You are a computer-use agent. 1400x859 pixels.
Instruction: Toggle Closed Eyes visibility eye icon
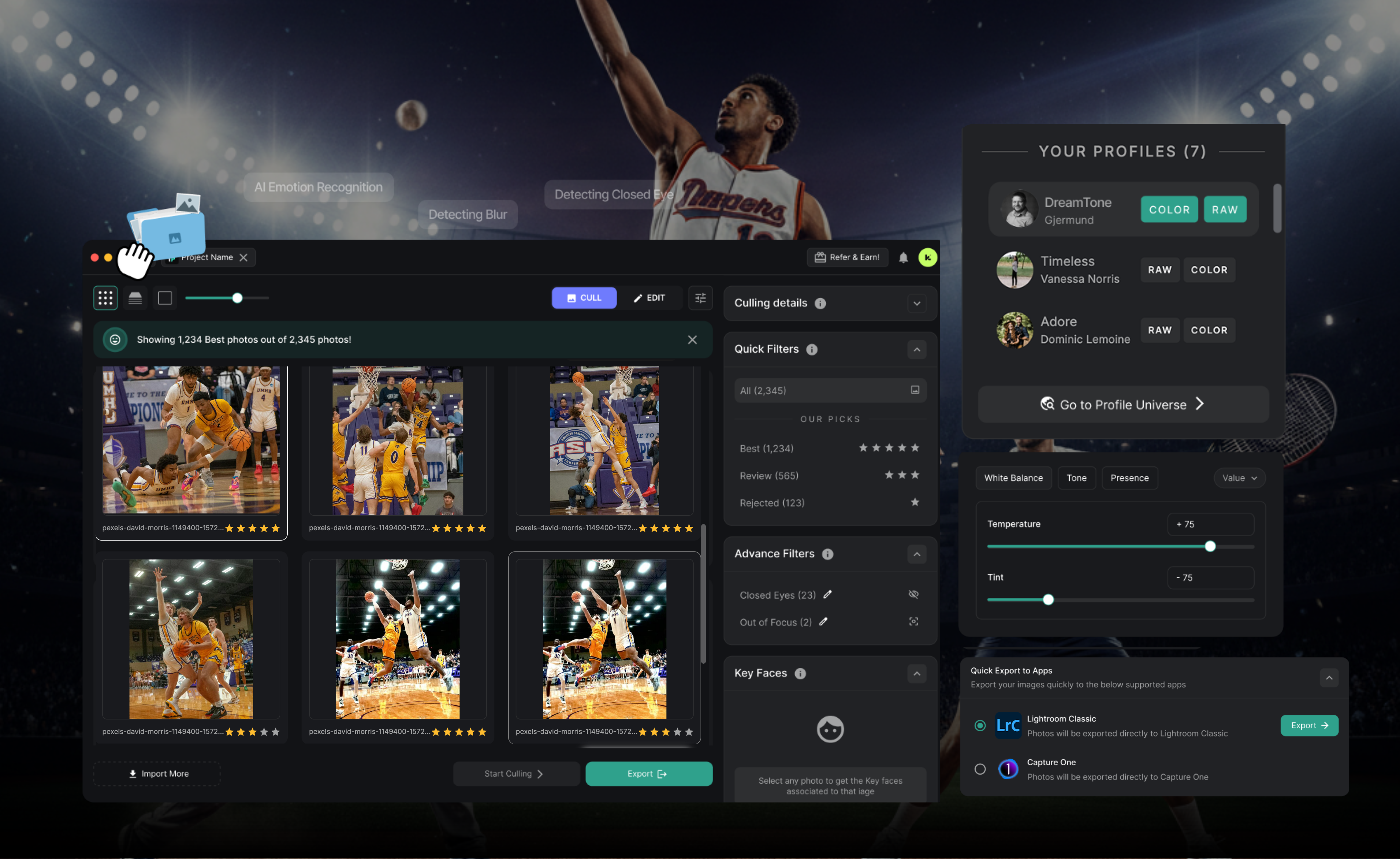(913, 595)
